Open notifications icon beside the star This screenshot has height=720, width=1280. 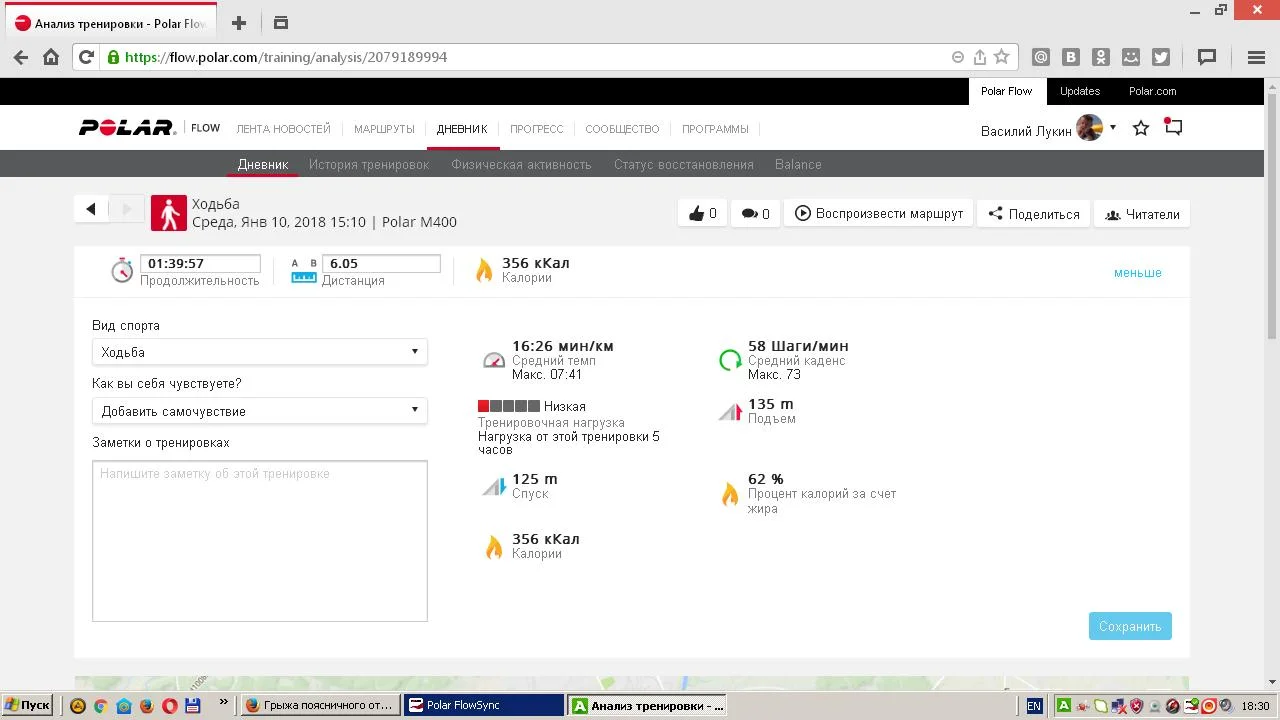(x=1173, y=128)
